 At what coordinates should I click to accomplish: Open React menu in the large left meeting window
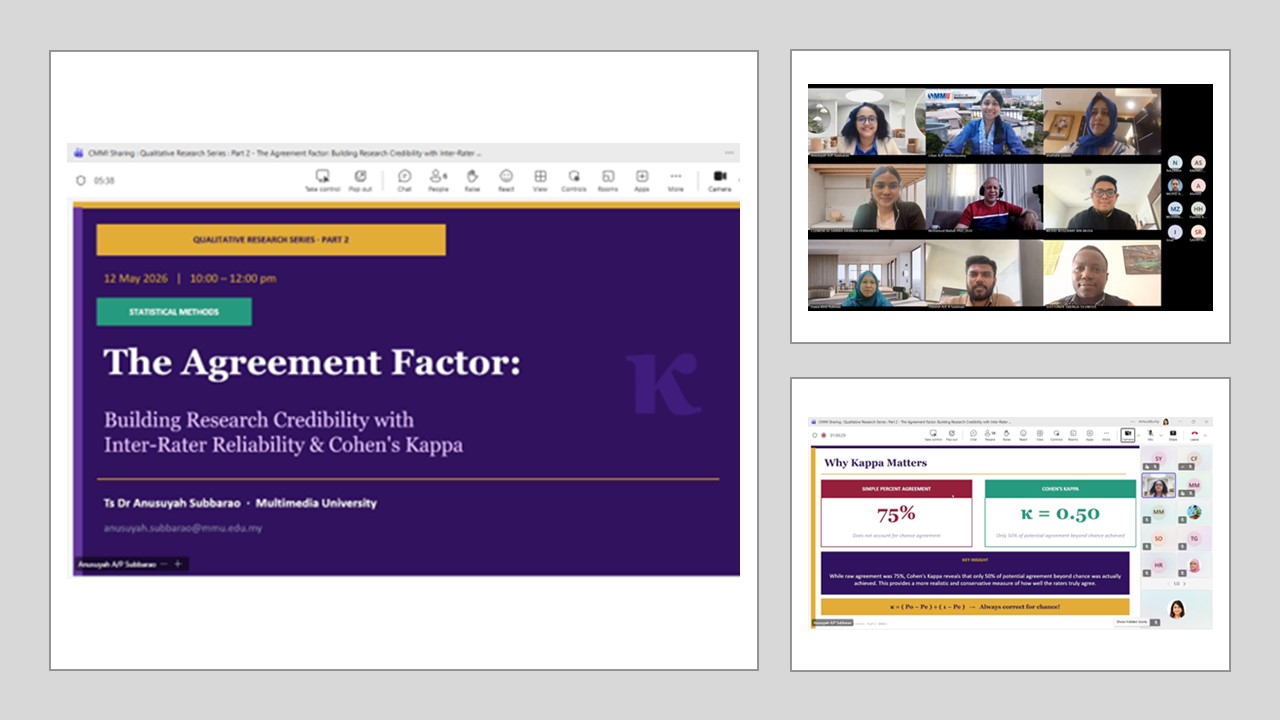[x=506, y=180]
